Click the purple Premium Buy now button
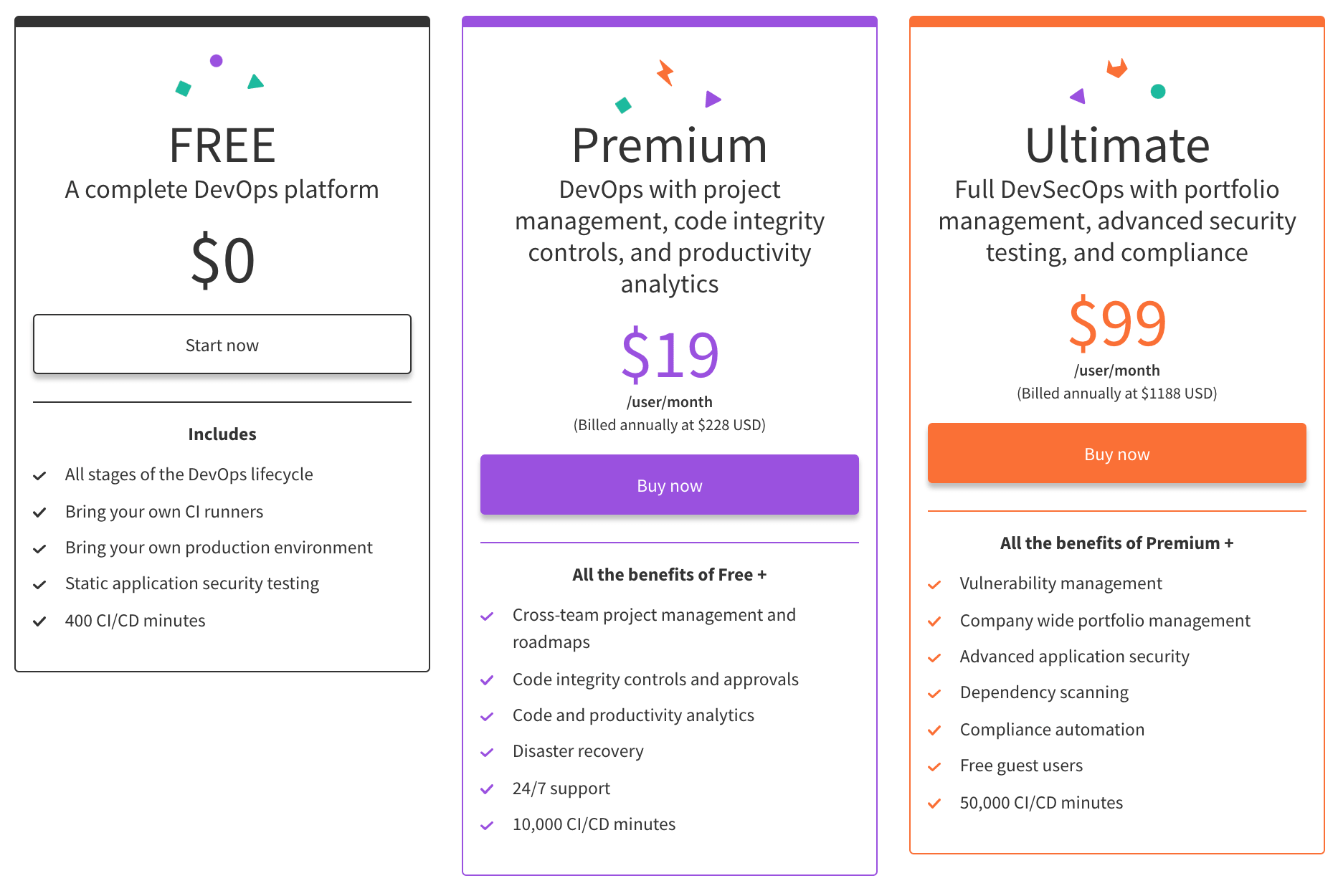Image resolution: width=1338 pixels, height=896 pixels. coord(670,485)
